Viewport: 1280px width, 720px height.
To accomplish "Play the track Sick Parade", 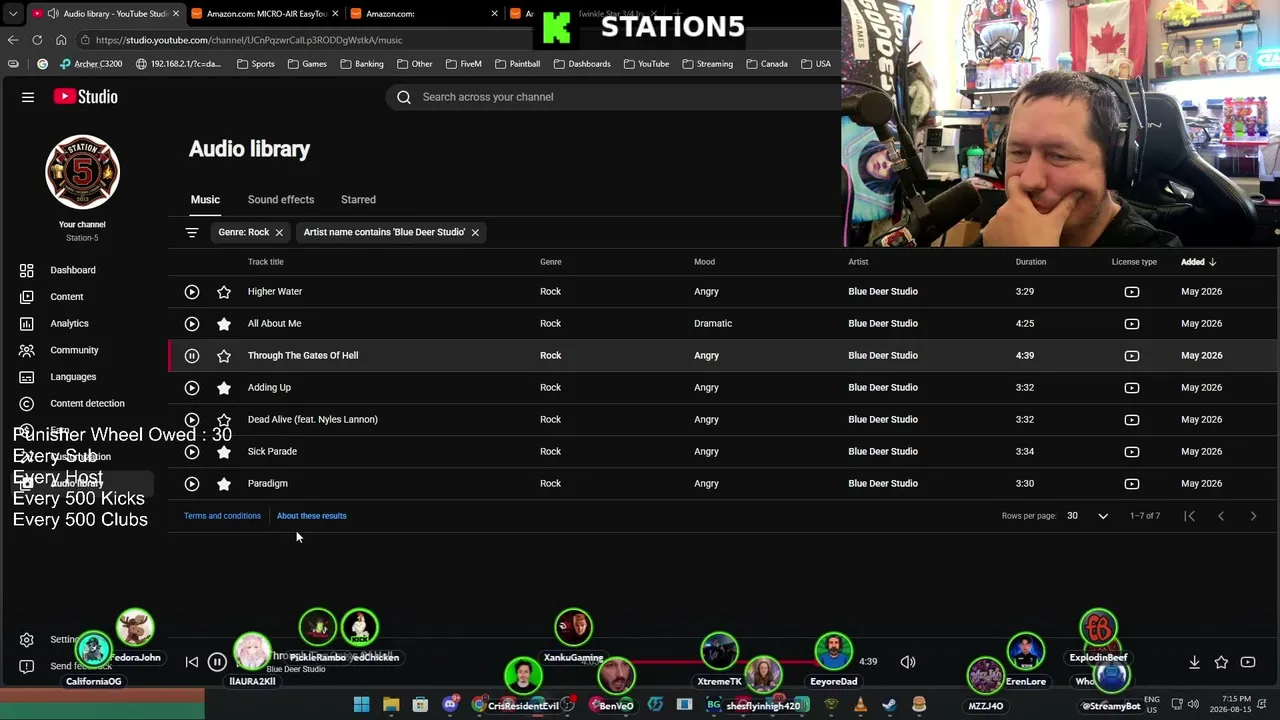I will [192, 452].
